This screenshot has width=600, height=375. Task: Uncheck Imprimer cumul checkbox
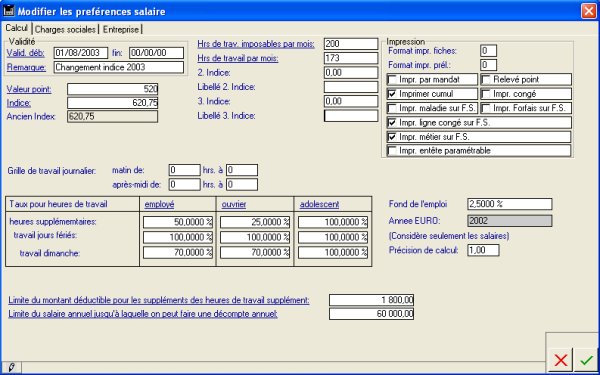[392, 94]
